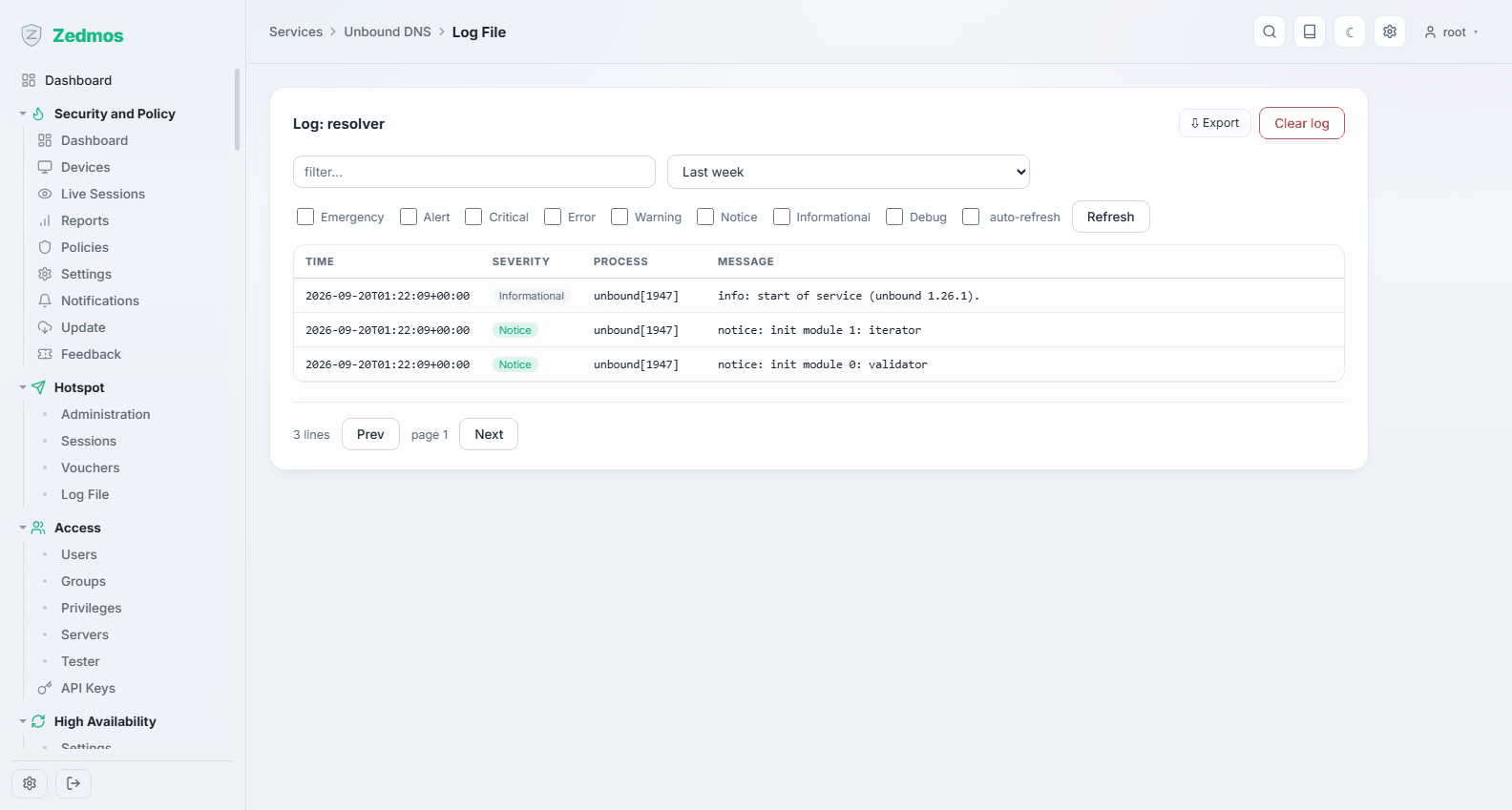Click the root user avatar icon

pyautogui.click(x=1430, y=32)
